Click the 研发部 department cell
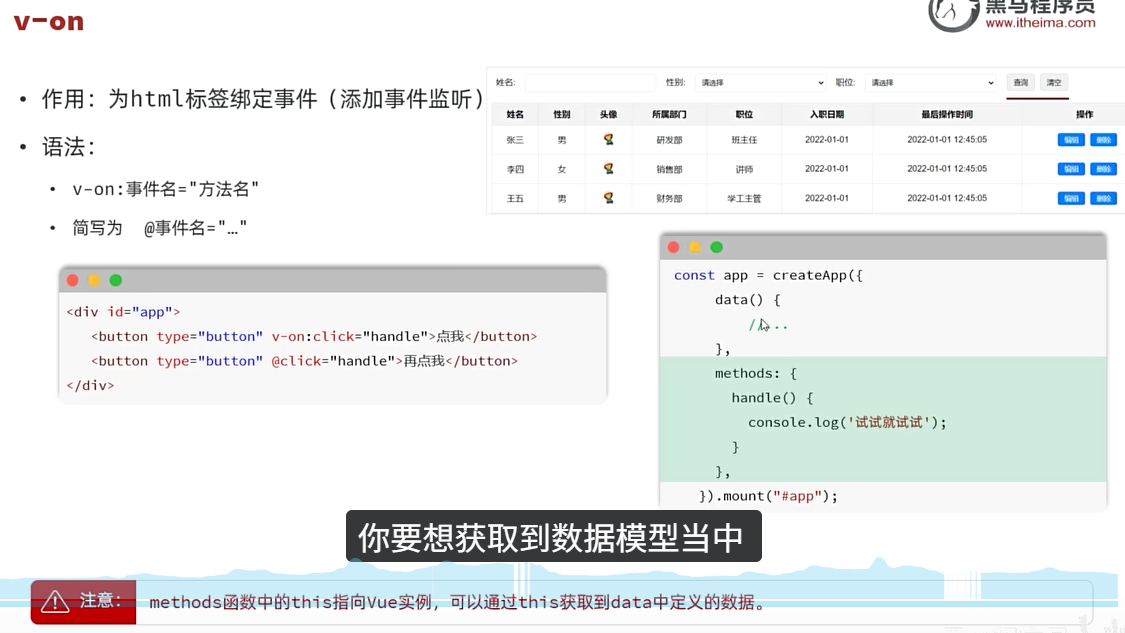 point(669,140)
